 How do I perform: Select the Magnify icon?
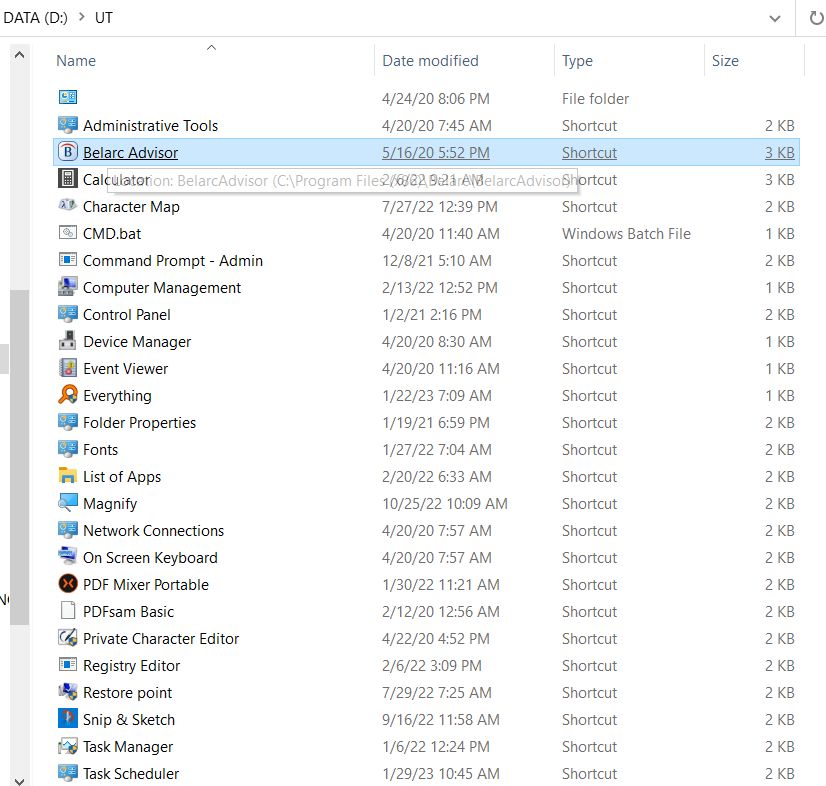click(67, 503)
